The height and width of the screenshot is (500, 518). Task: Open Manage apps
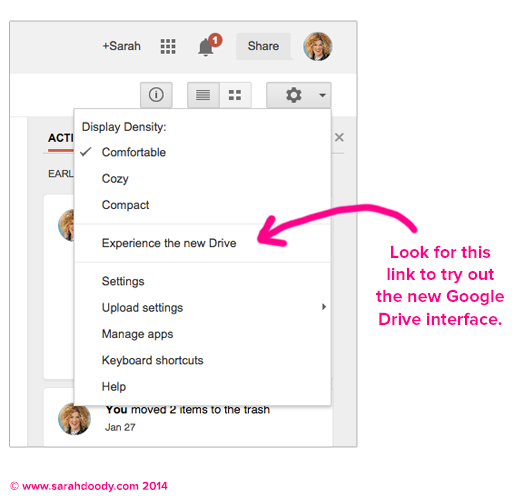[203, 334]
